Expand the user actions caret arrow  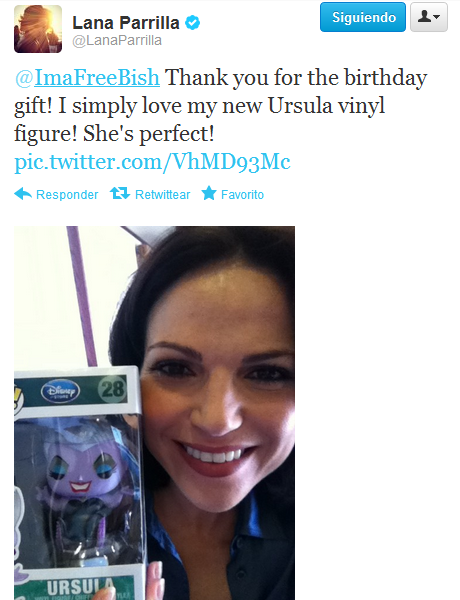(x=437, y=17)
